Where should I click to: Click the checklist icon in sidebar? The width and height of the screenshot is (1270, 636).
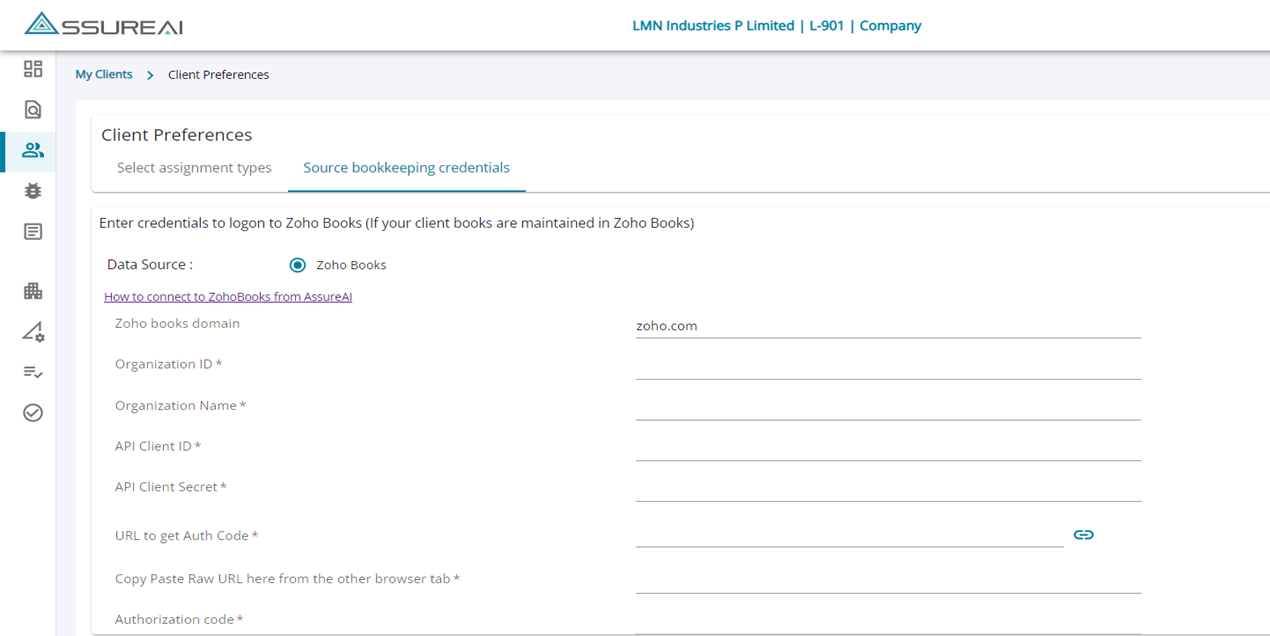click(x=33, y=372)
